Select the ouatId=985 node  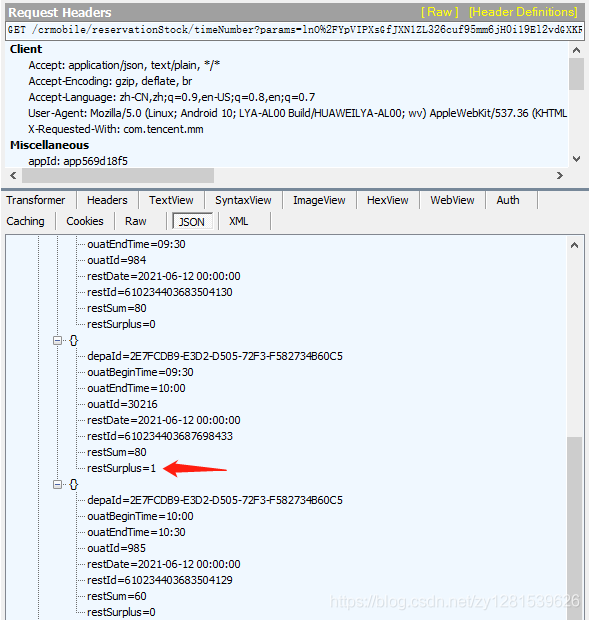coord(117,548)
